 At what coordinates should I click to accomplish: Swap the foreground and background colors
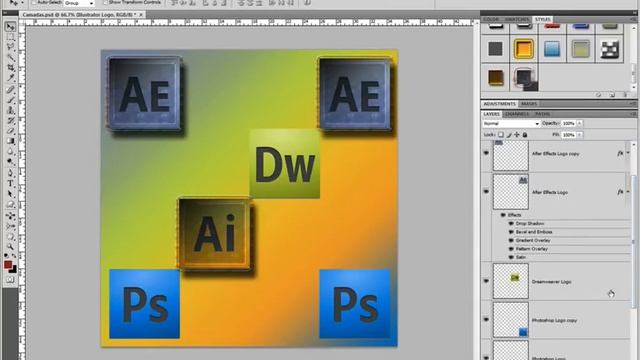coord(14,256)
